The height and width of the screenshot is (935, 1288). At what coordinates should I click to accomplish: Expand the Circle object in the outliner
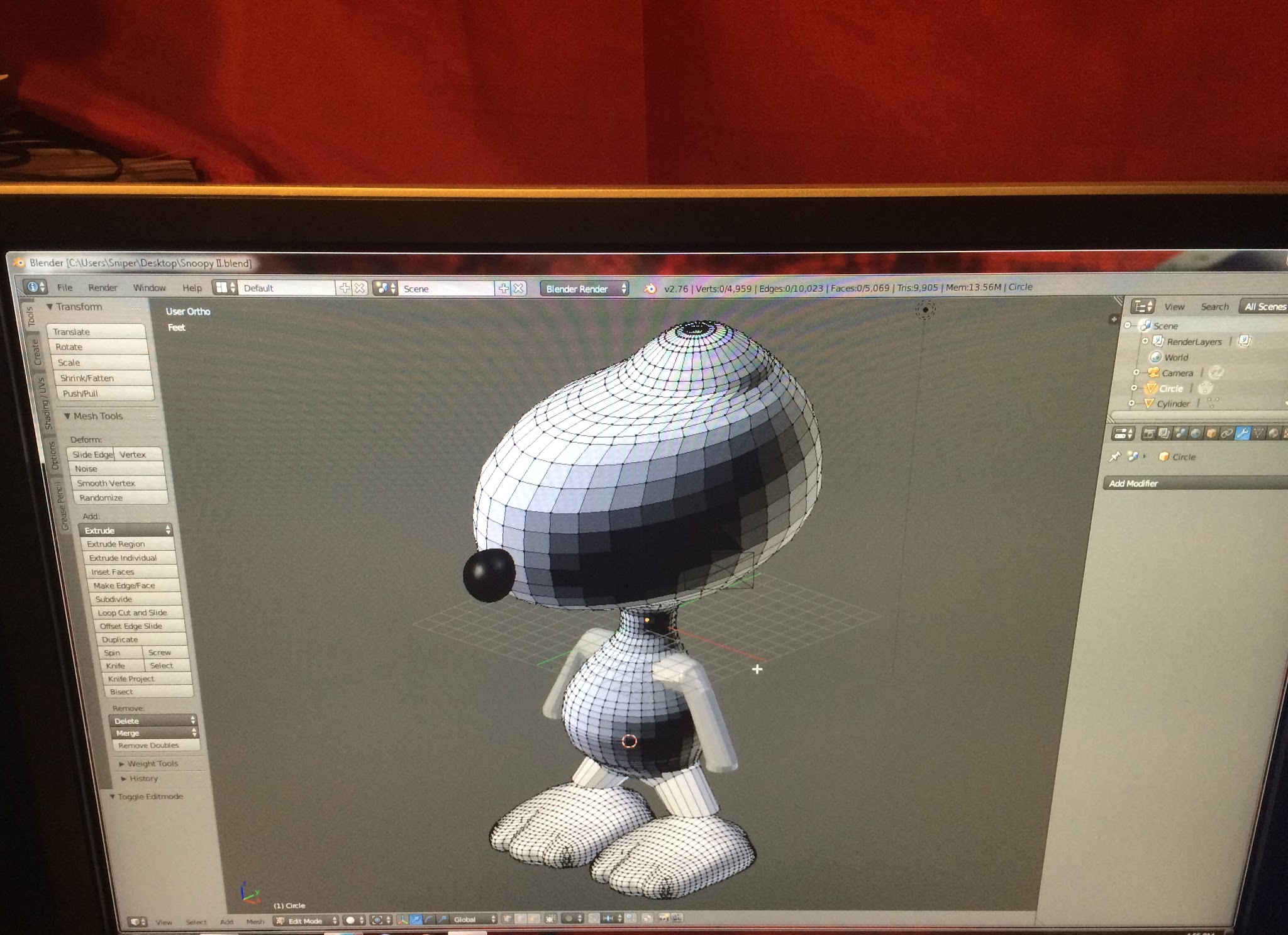[1134, 388]
